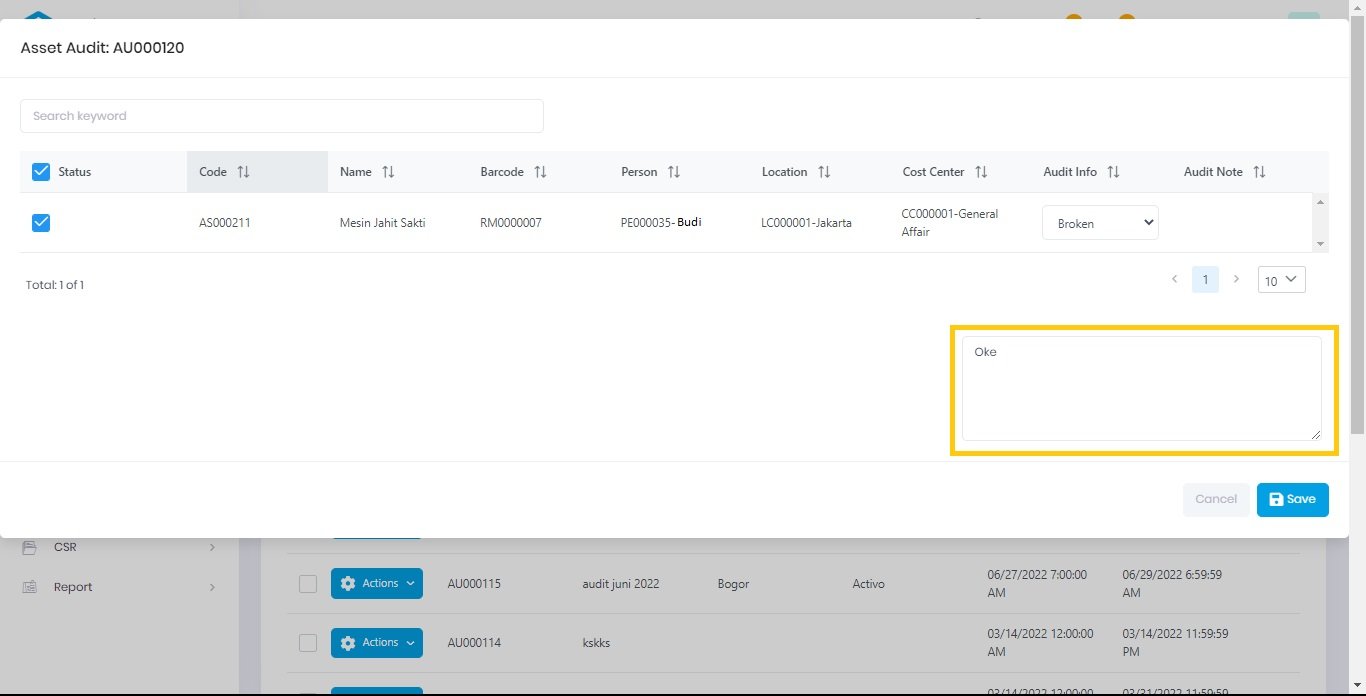Expand Actions dropdown for AU000114
1366x696 pixels.
pyautogui.click(x=376, y=643)
